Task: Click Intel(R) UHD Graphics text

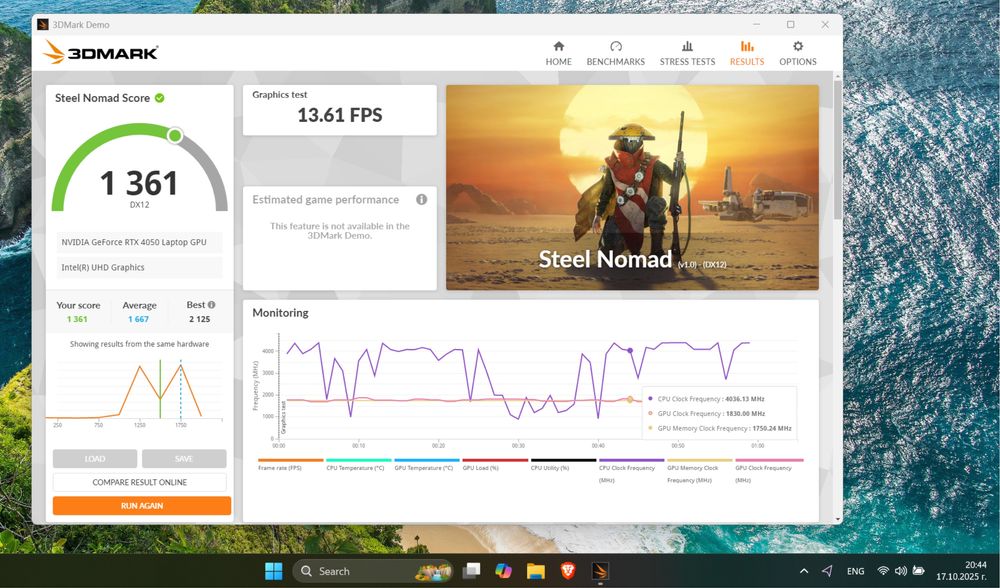Action: point(103,267)
